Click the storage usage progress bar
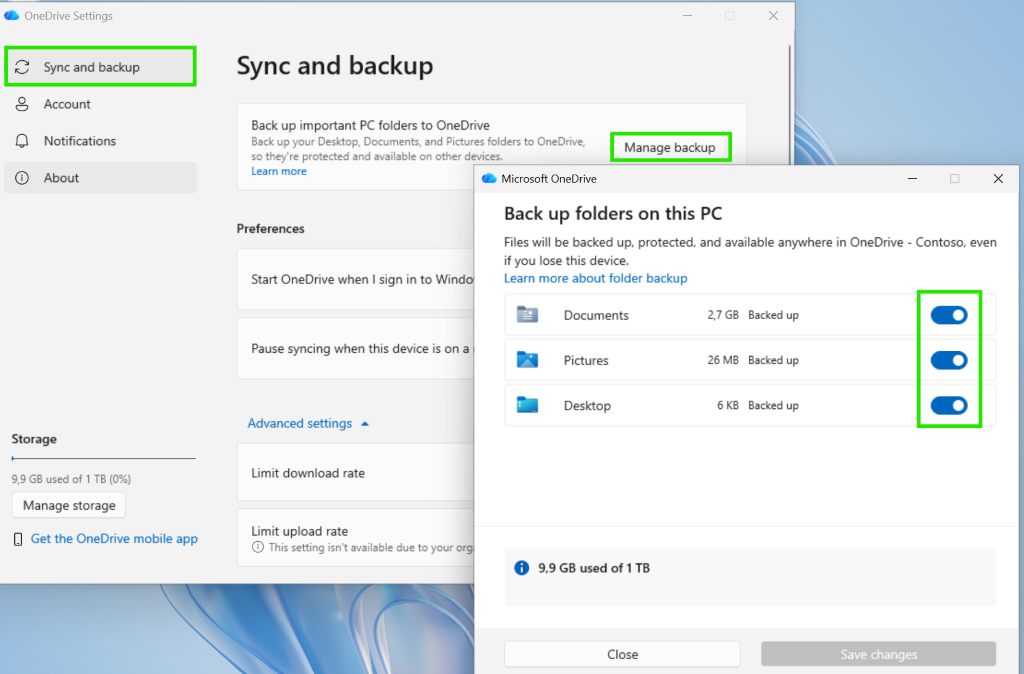The width and height of the screenshot is (1024, 674). point(103,458)
